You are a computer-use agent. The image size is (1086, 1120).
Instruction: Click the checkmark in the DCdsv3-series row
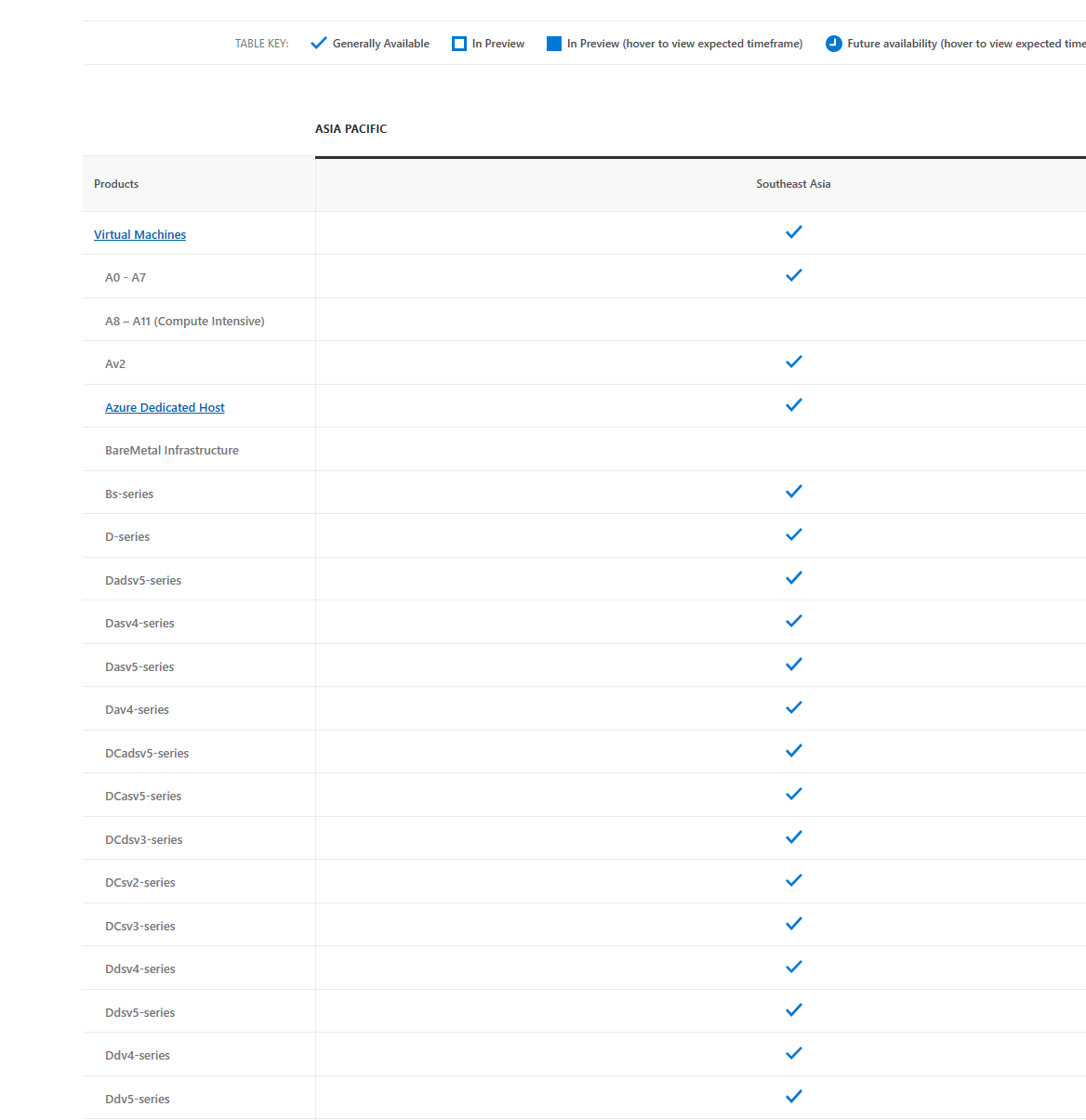point(794,837)
